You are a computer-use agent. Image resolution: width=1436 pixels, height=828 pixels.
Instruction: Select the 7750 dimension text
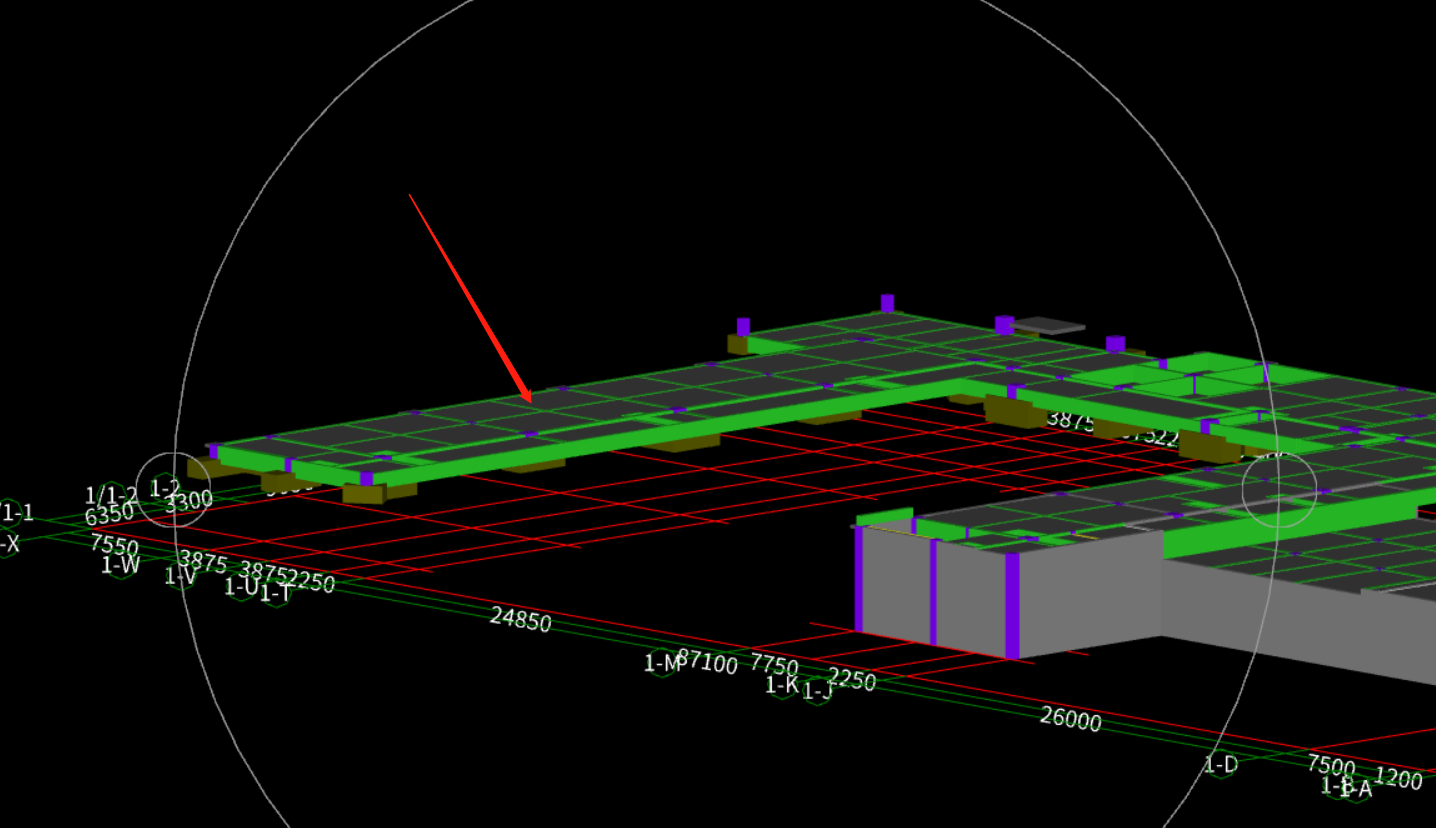pyautogui.click(x=775, y=665)
